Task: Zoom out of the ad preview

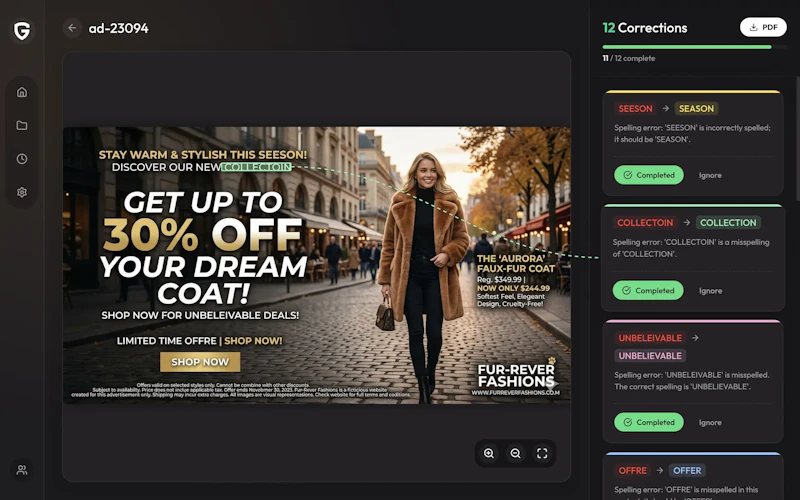Action: coord(515,453)
